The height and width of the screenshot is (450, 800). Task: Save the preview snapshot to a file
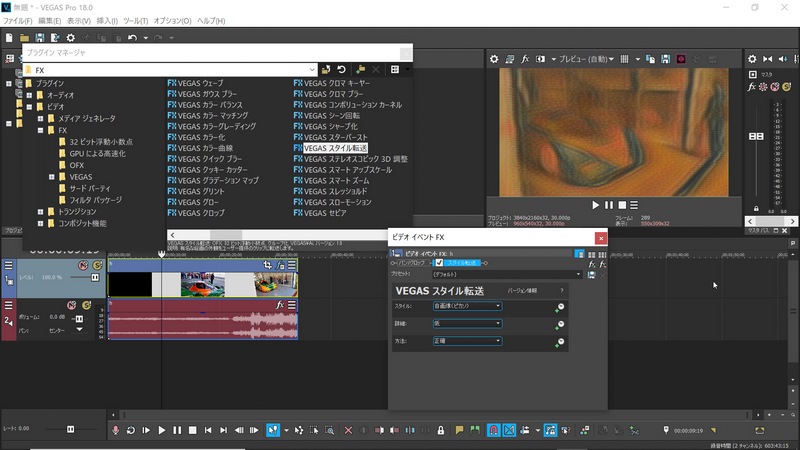[666, 59]
